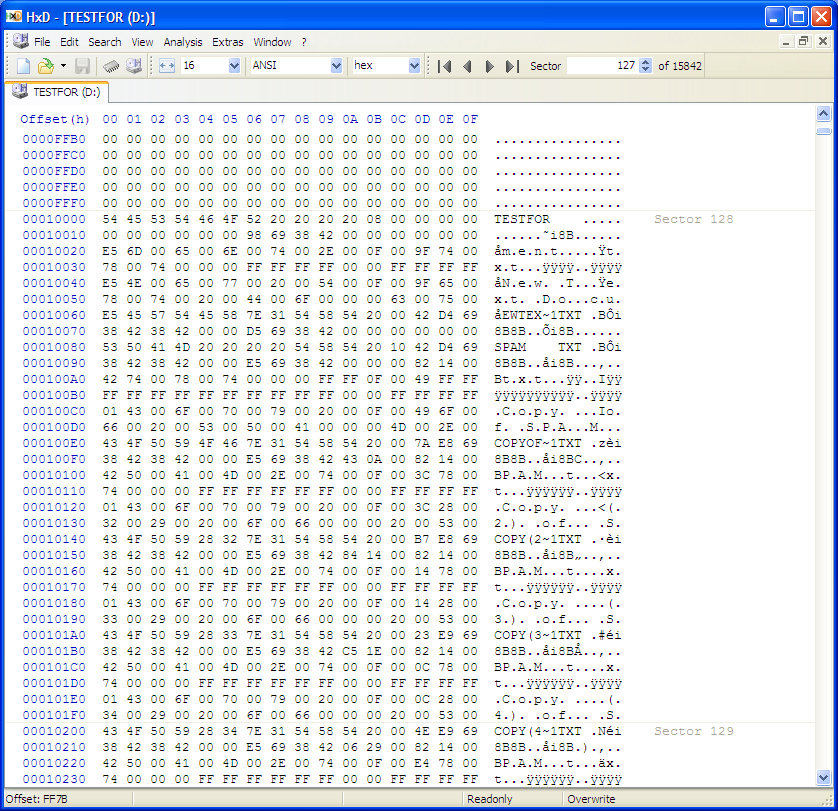This screenshot has height=811, width=838.
Task: Click the Sector number input field
Action: (x=602, y=66)
